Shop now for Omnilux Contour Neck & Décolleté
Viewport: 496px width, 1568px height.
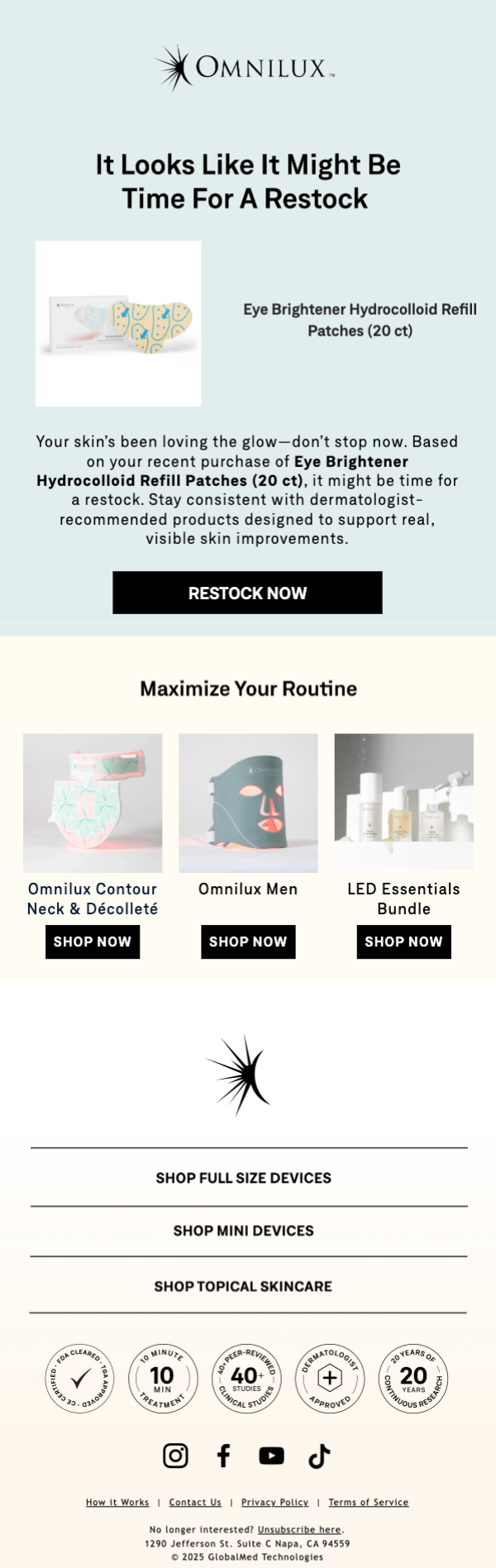pyautogui.click(x=93, y=941)
